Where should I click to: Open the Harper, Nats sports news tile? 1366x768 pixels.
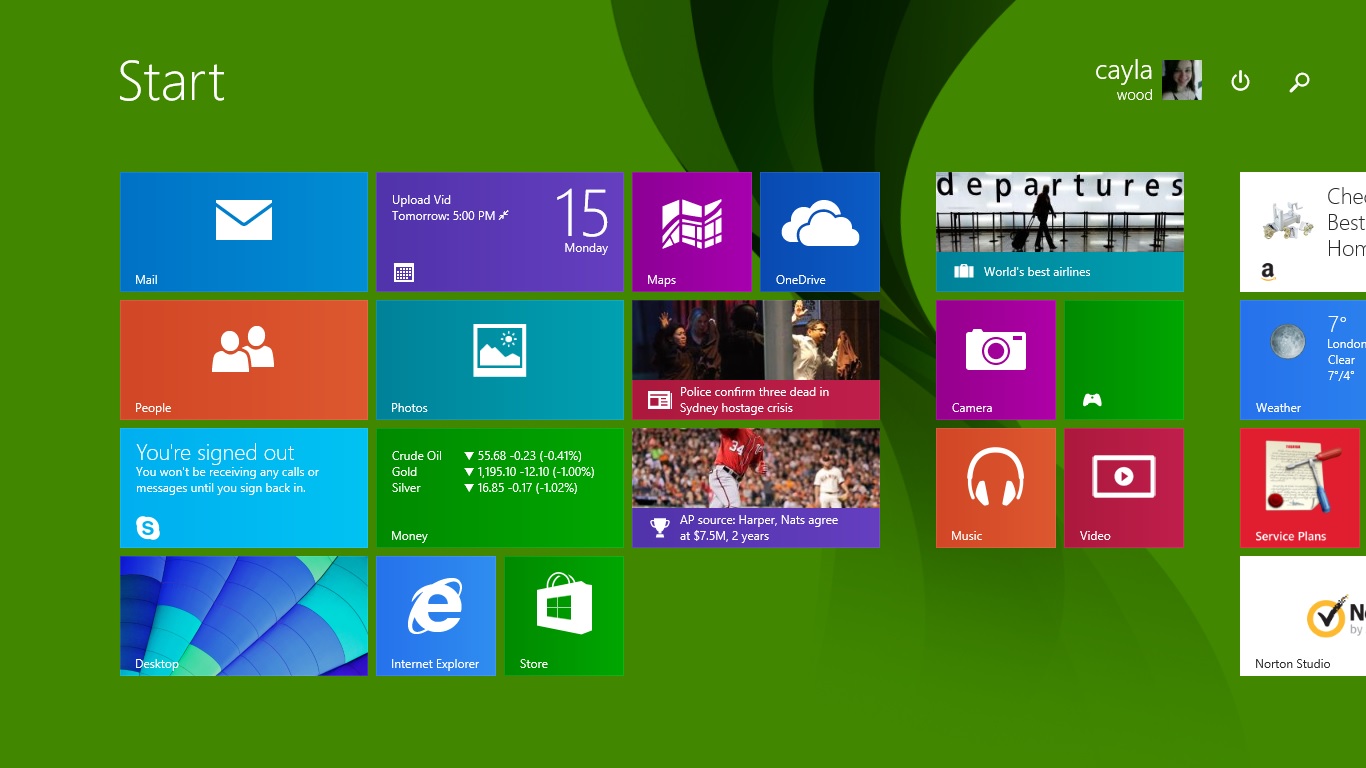756,488
